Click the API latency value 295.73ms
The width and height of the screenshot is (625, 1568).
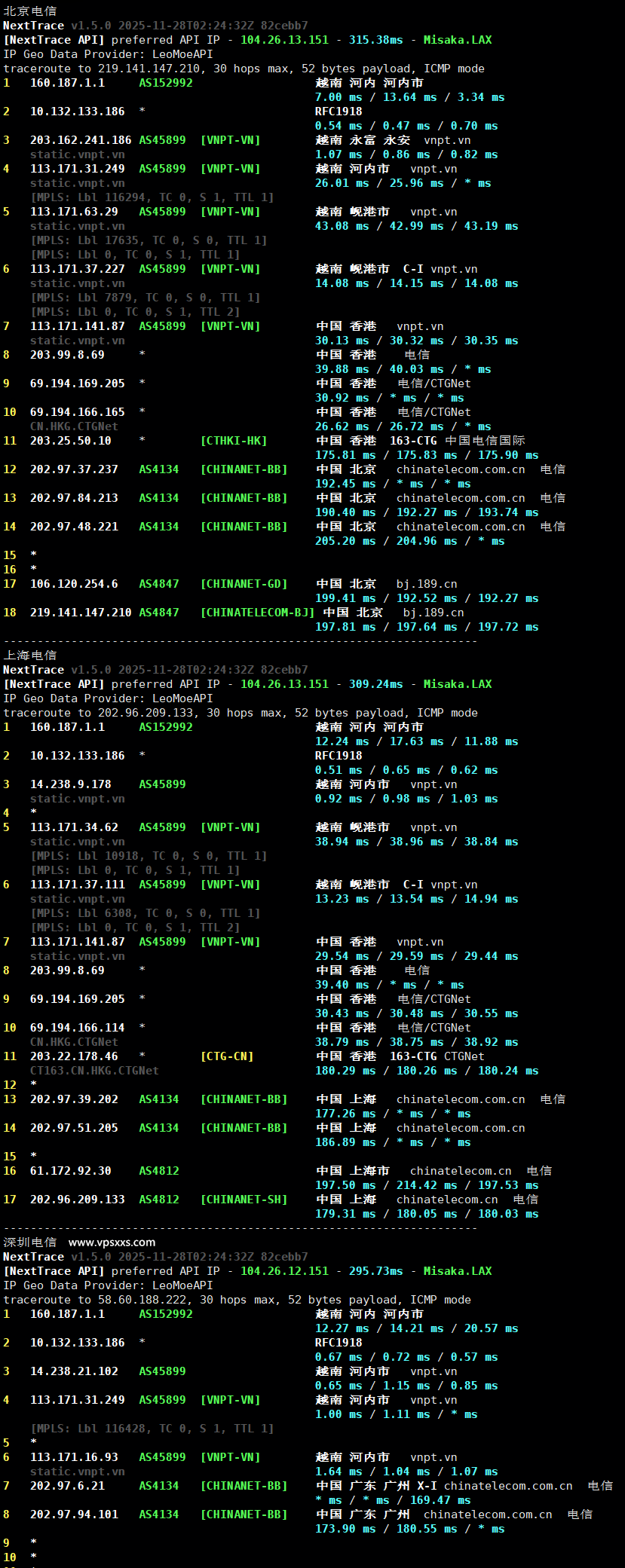[375, 1271]
